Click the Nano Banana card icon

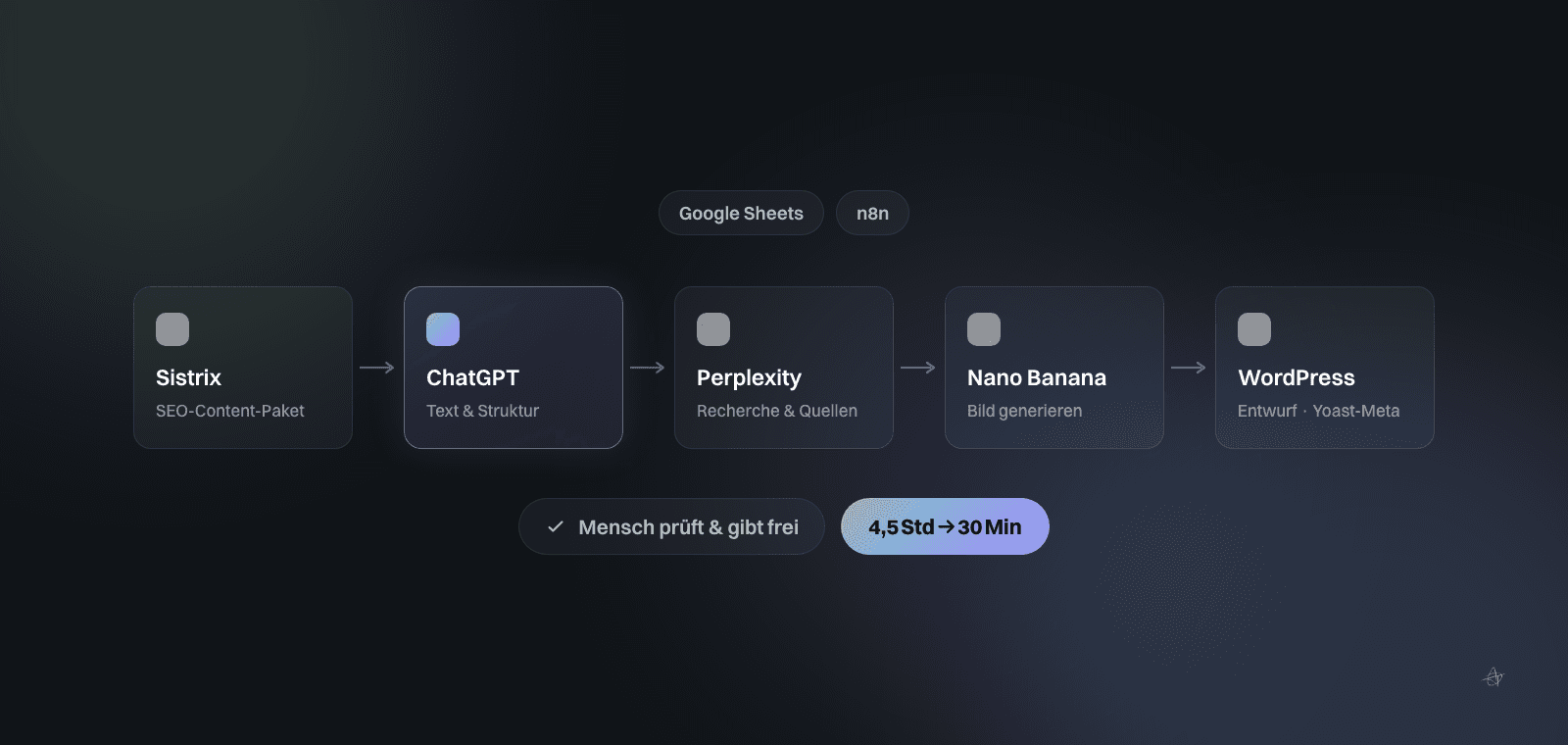[x=984, y=329]
